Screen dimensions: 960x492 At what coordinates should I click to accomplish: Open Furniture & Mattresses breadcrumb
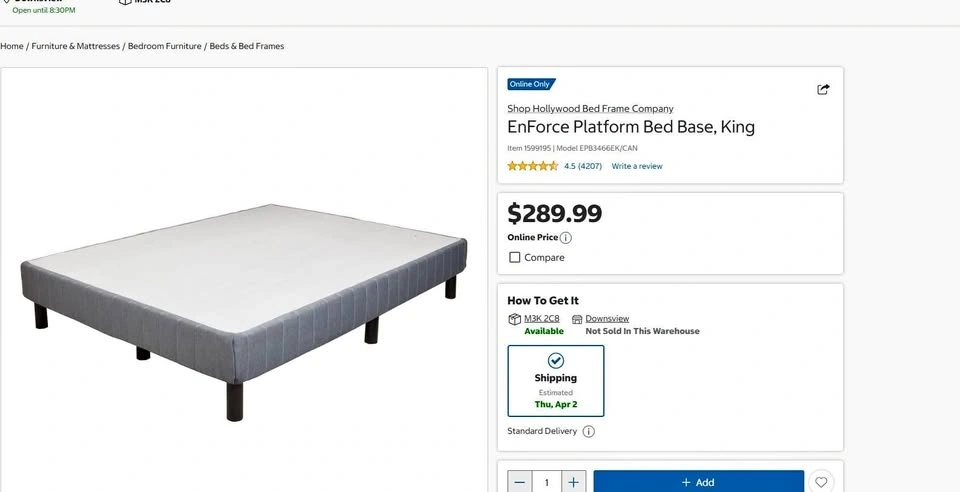click(x=76, y=46)
